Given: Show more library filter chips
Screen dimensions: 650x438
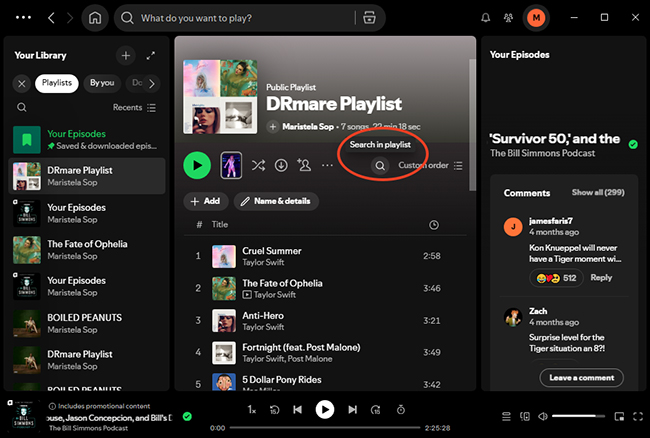Looking at the screenshot, I should (x=152, y=84).
